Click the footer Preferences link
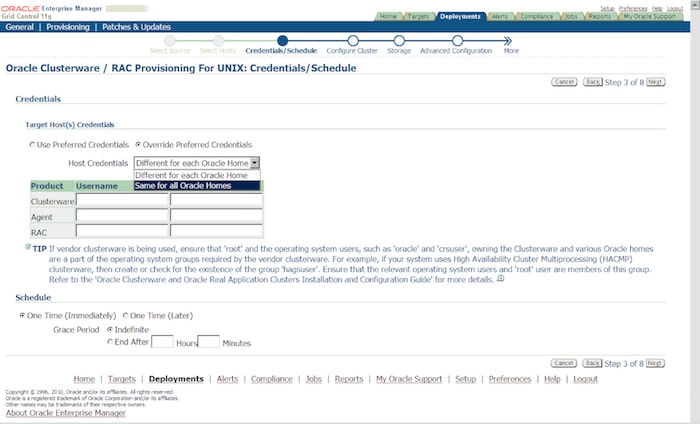This screenshot has height=424, width=700. (510, 379)
